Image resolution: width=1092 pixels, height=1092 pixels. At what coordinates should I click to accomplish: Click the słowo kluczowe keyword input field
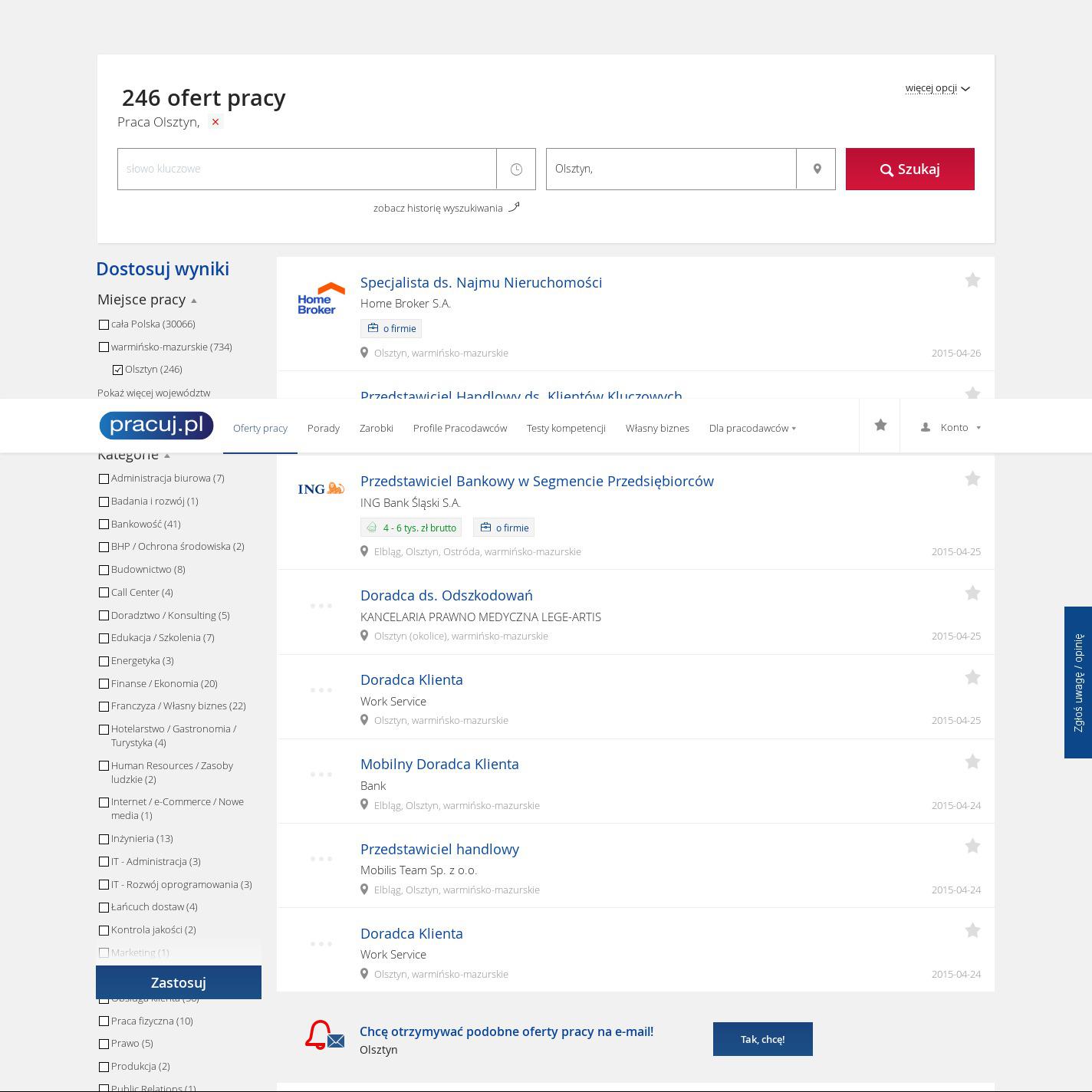[x=307, y=169]
